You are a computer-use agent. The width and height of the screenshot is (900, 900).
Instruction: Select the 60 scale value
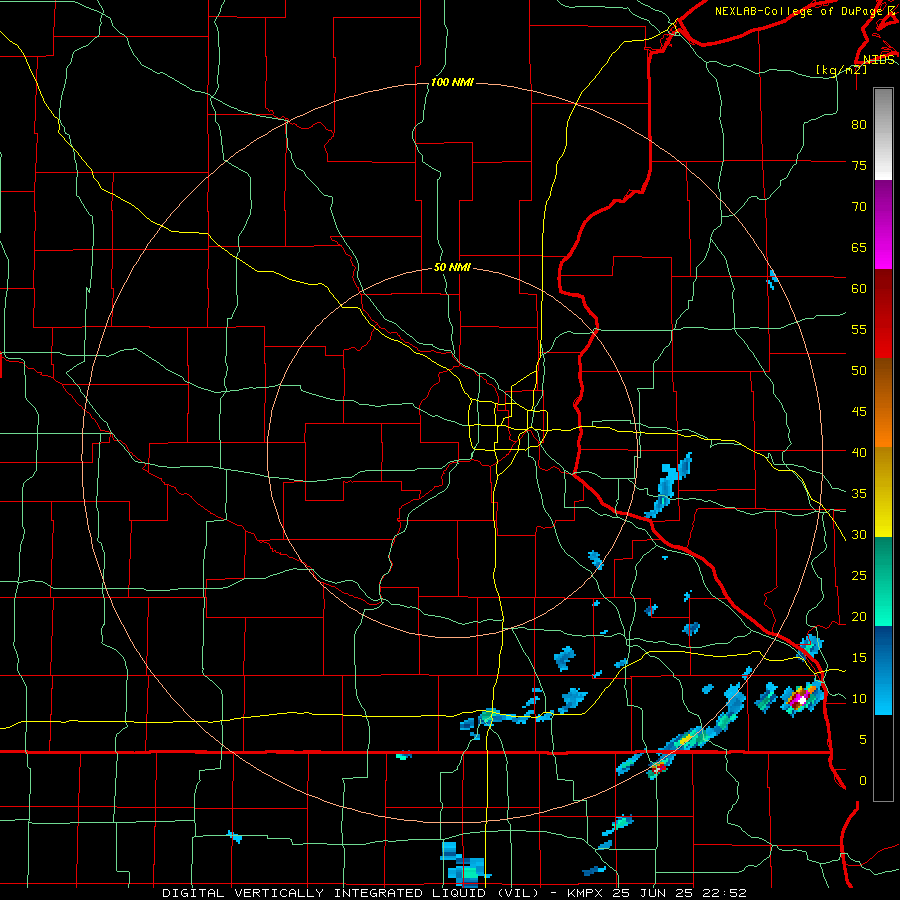click(x=859, y=289)
